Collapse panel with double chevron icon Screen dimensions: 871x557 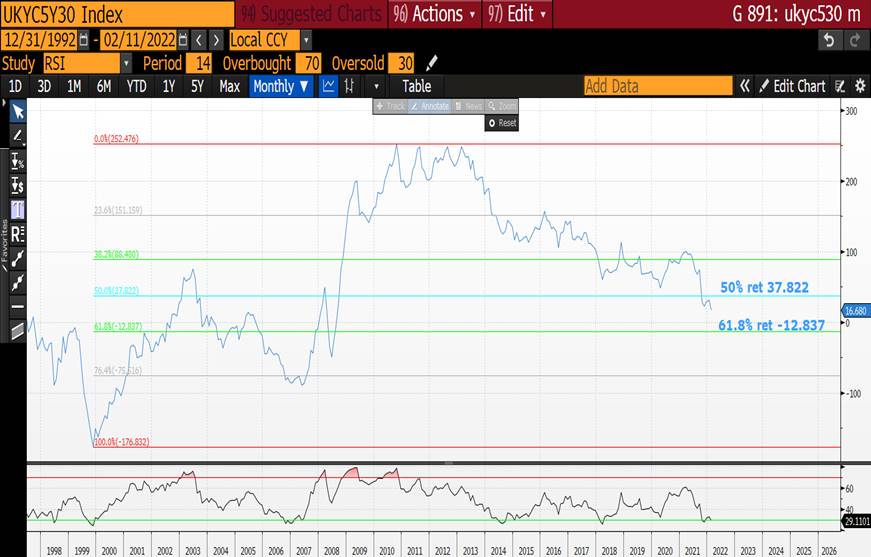point(745,86)
